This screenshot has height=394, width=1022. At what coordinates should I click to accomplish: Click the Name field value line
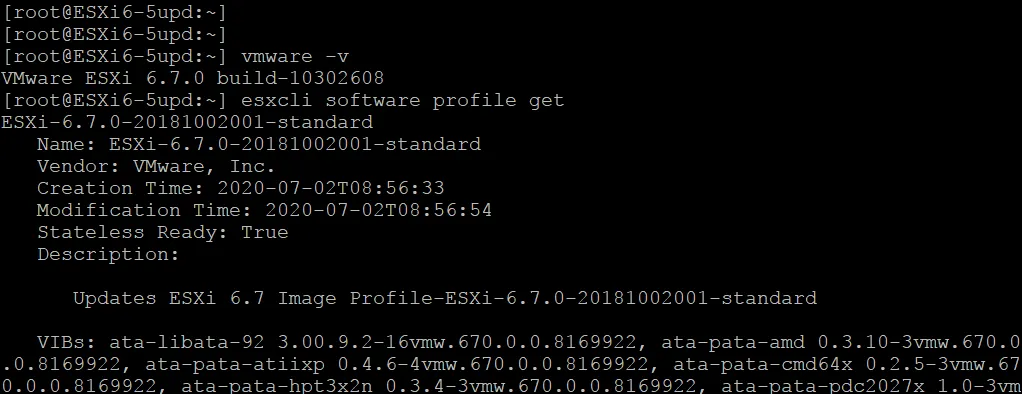(259, 144)
